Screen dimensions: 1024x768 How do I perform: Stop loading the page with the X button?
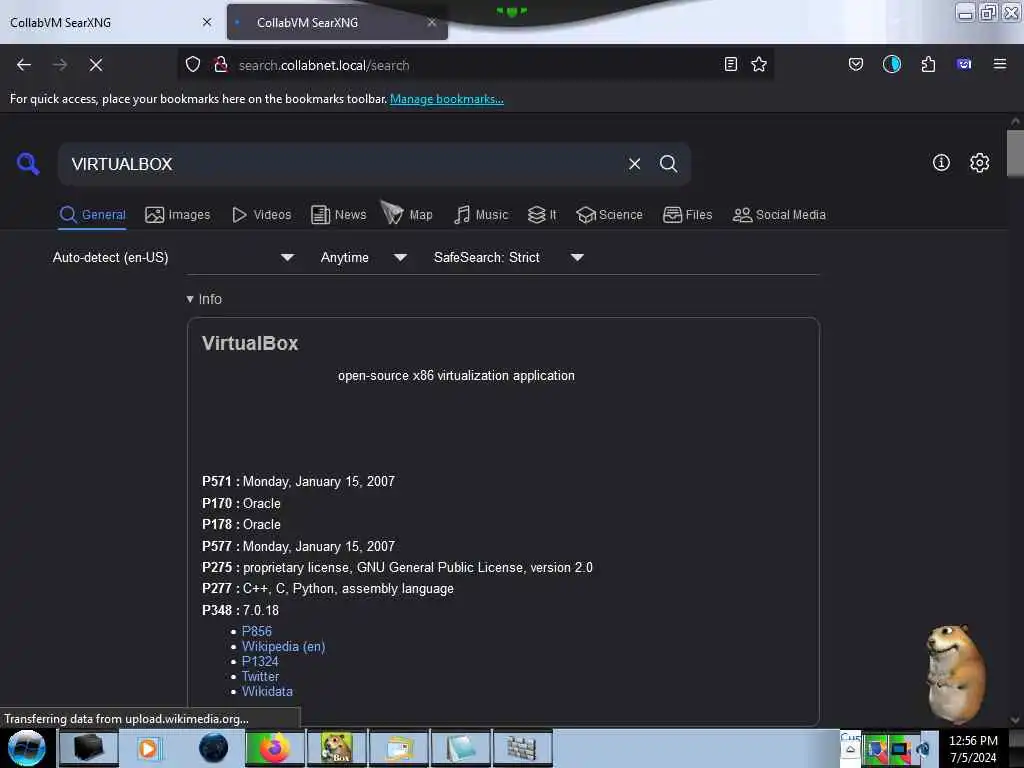click(x=96, y=65)
